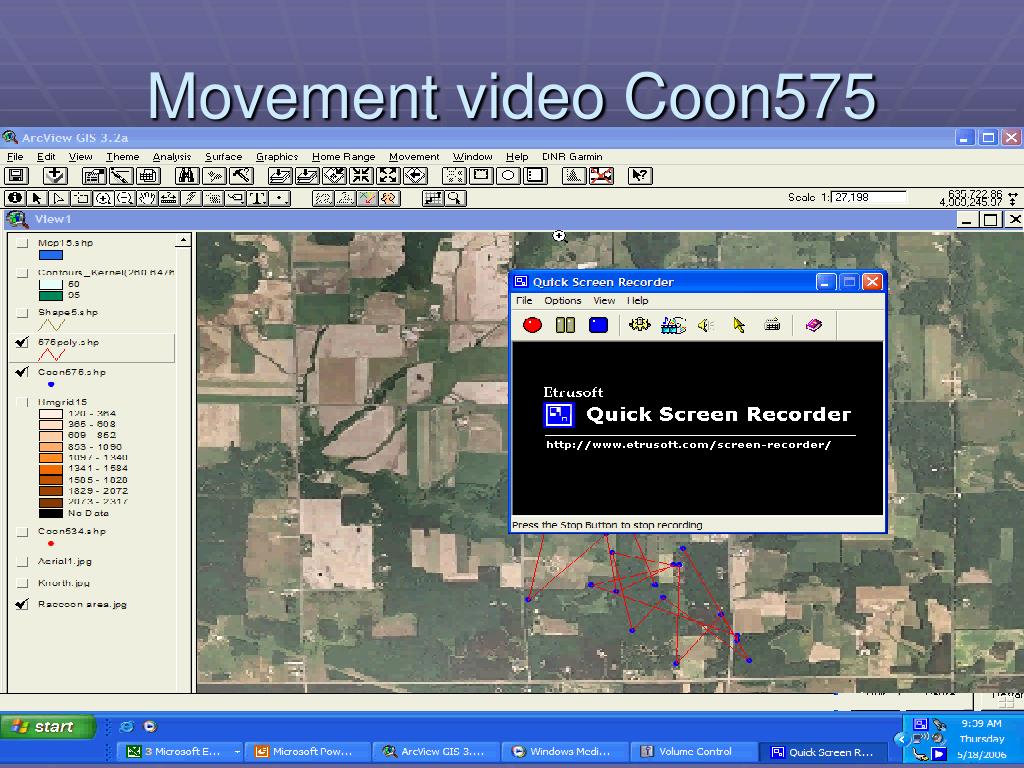Click the legend panel scroll-up arrow
The image size is (1024, 768).
point(184,241)
